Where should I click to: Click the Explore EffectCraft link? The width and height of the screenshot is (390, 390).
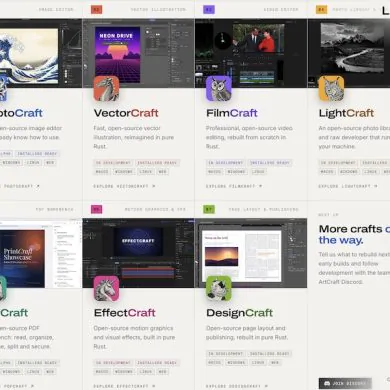pos(124,386)
